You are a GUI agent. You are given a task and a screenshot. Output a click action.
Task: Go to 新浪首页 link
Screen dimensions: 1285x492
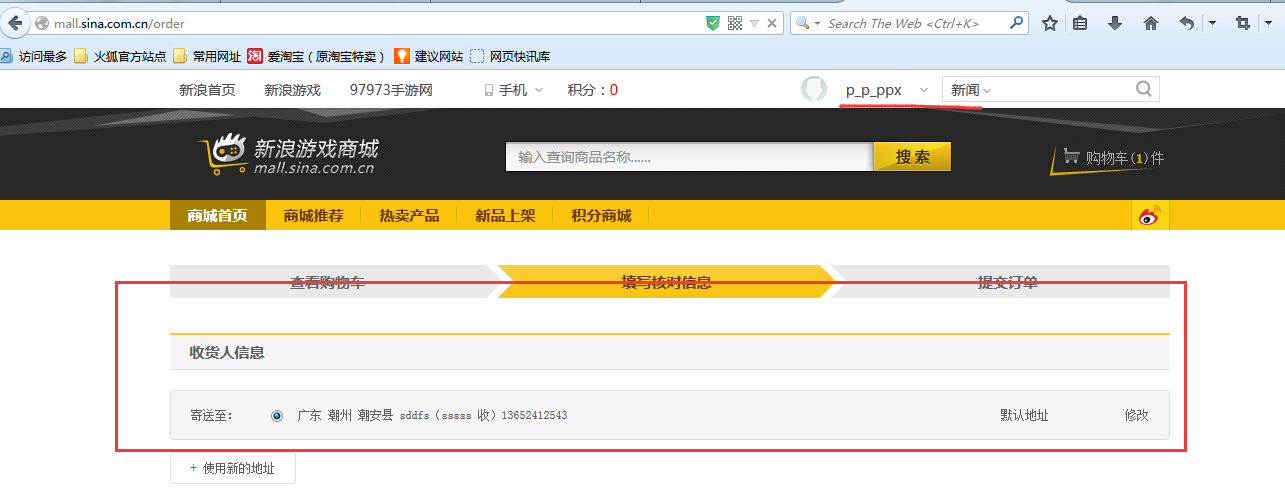tap(207, 90)
